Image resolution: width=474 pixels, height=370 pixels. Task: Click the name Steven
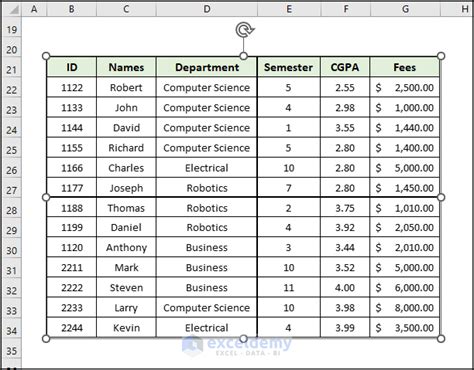point(126,288)
